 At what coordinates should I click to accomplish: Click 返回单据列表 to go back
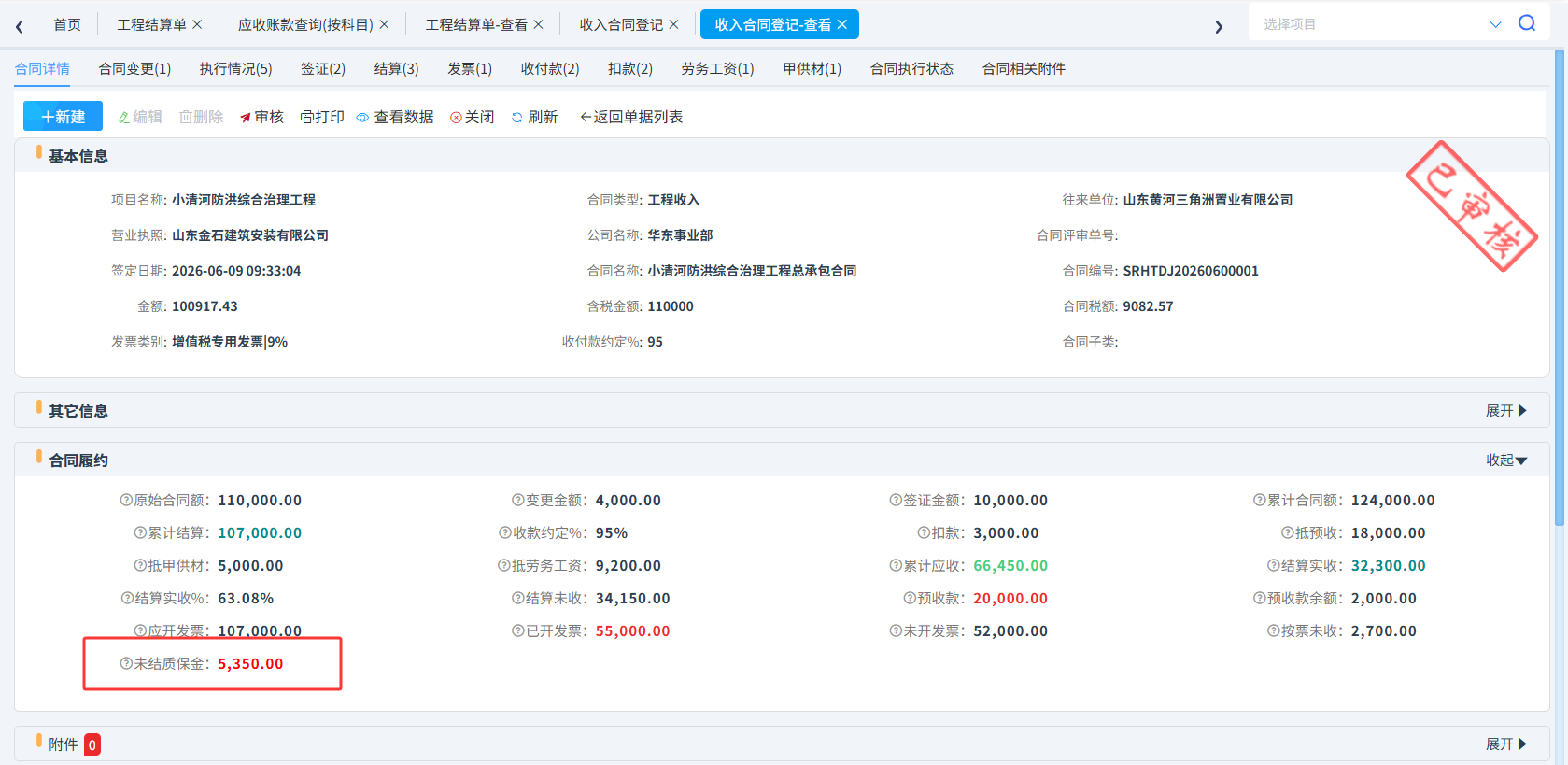click(x=631, y=117)
